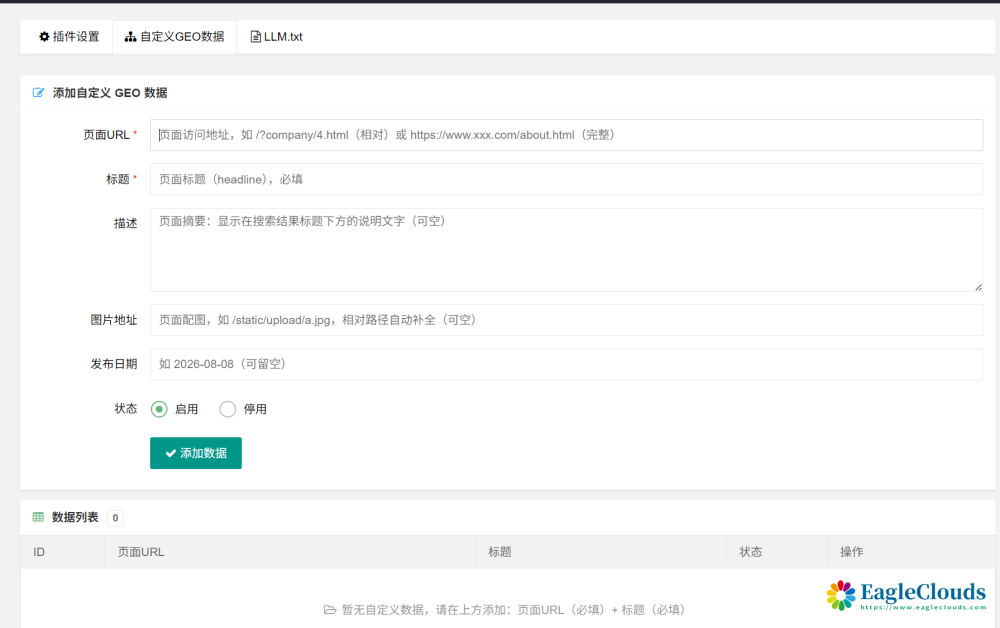Click the 添加数据 button

pyautogui.click(x=196, y=453)
